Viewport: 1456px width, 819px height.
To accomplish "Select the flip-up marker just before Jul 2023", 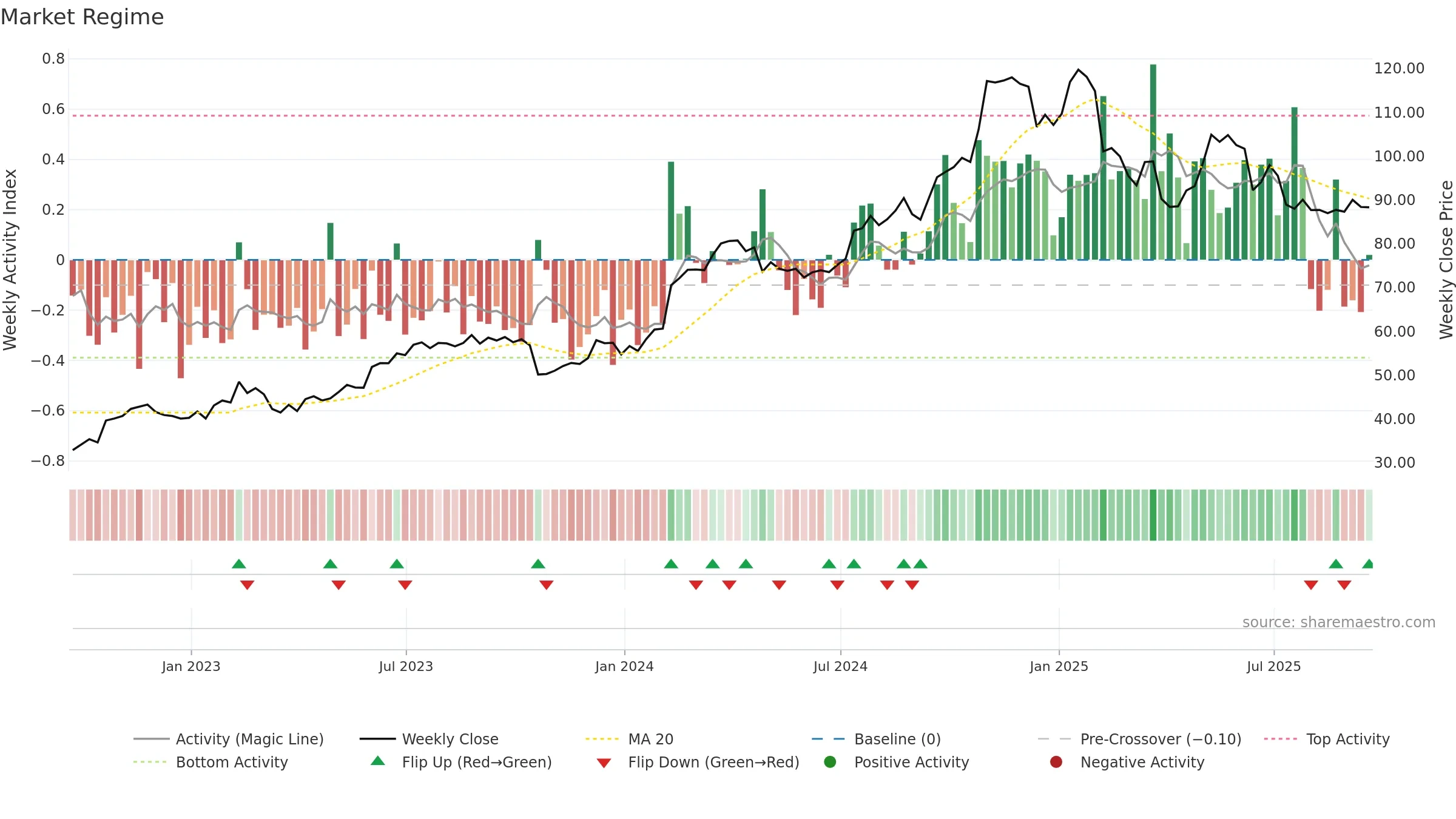I will pyautogui.click(x=397, y=564).
